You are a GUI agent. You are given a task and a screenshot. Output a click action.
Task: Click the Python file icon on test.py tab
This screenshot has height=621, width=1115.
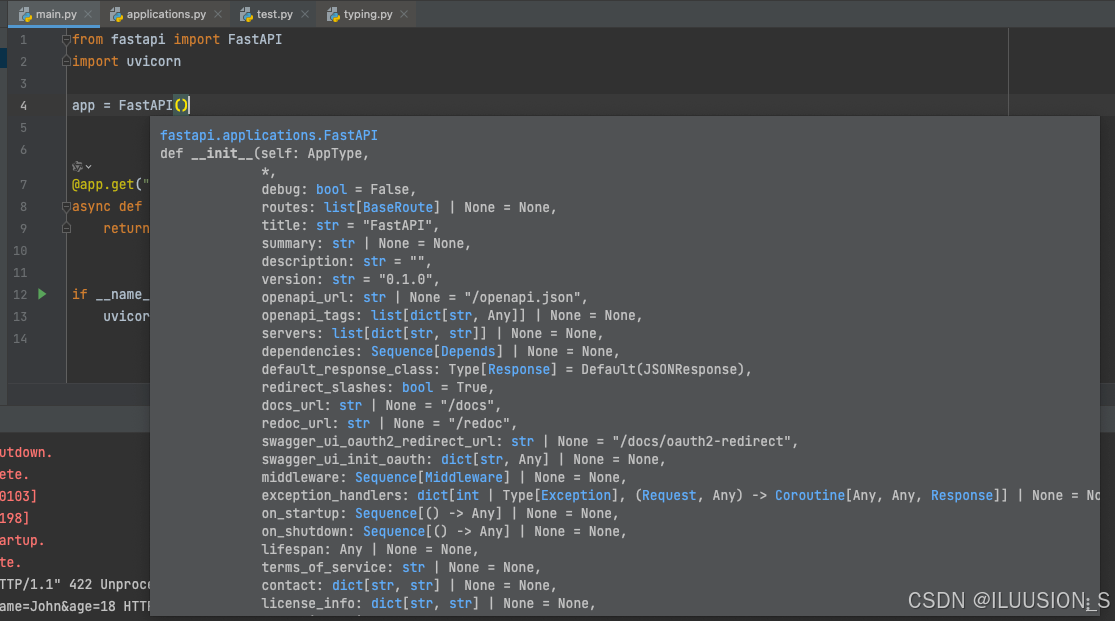[x=246, y=14]
